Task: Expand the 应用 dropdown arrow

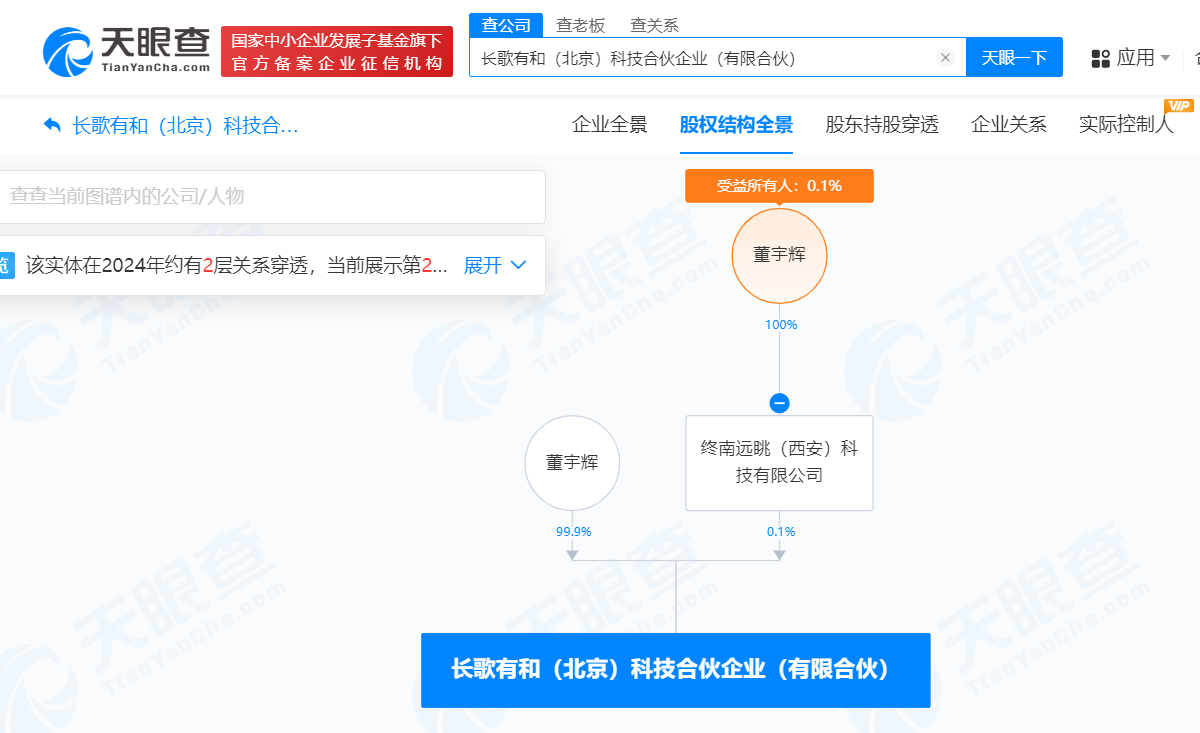Action: coord(1165,58)
